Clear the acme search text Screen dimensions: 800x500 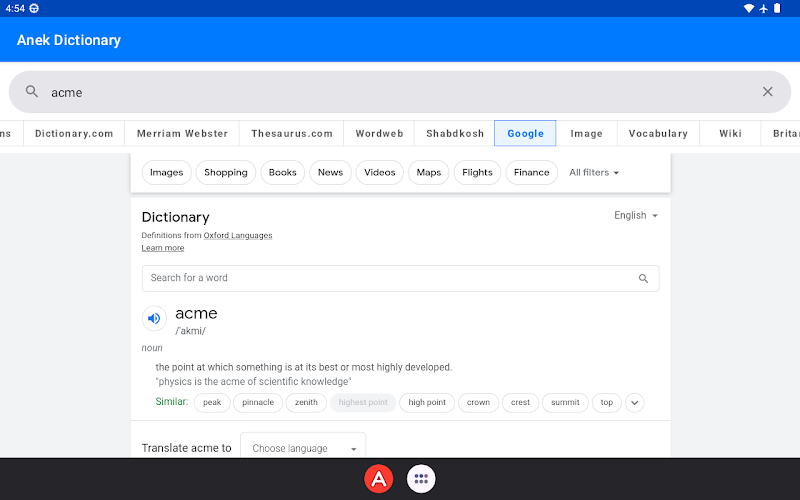767,92
